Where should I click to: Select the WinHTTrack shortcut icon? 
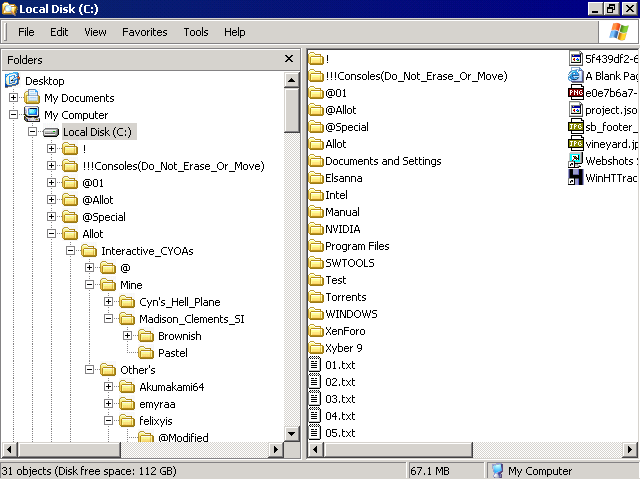tap(576, 178)
